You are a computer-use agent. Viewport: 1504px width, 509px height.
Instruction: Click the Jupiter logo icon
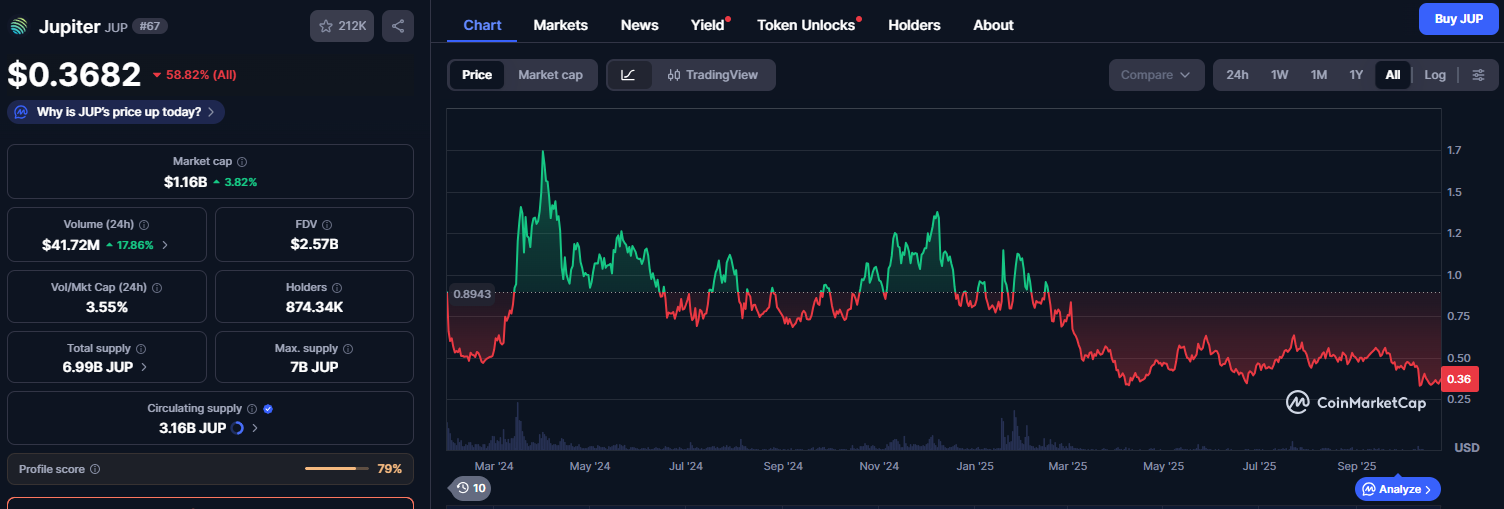(x=20, y=27)
